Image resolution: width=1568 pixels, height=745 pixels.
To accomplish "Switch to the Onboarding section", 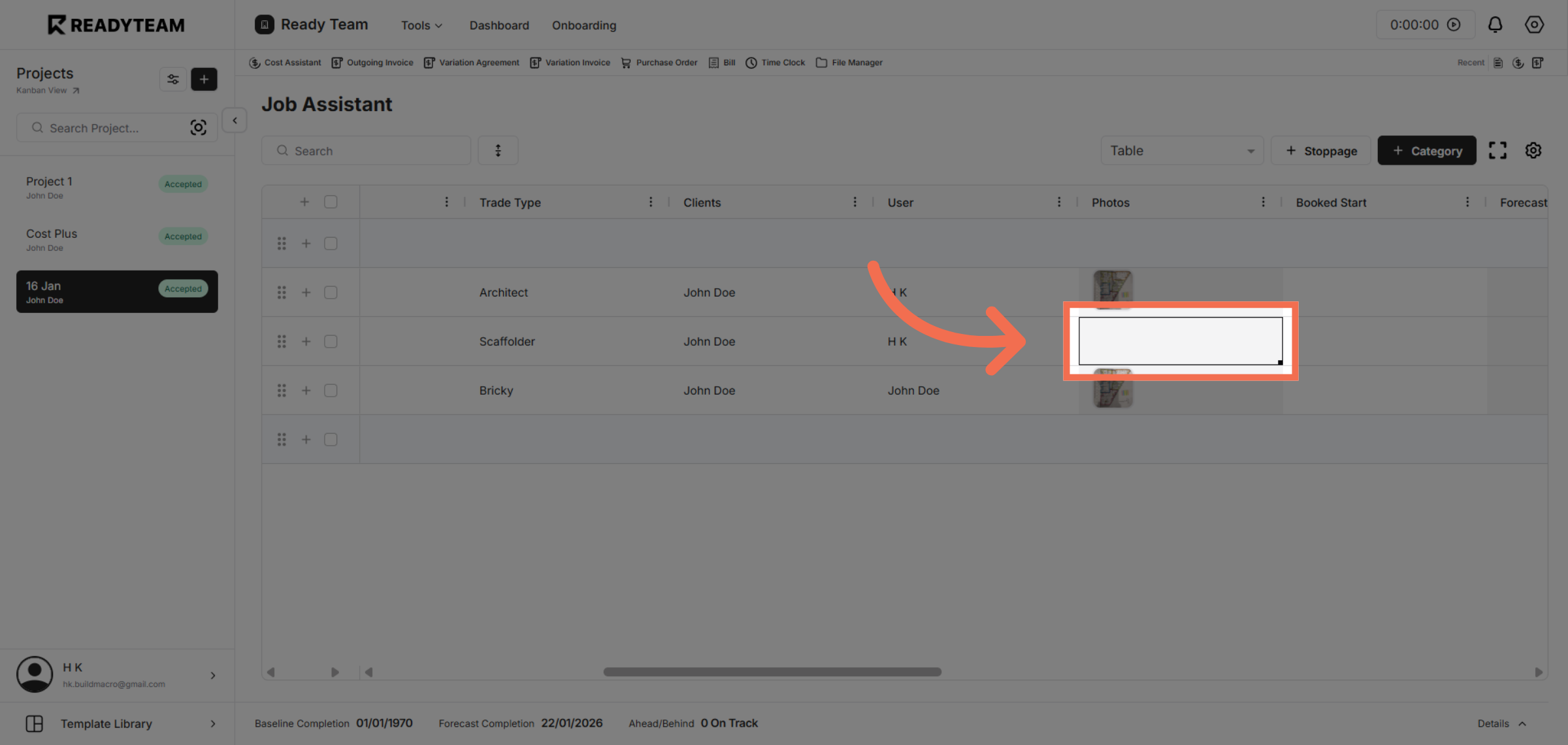I will pos(583,25).
